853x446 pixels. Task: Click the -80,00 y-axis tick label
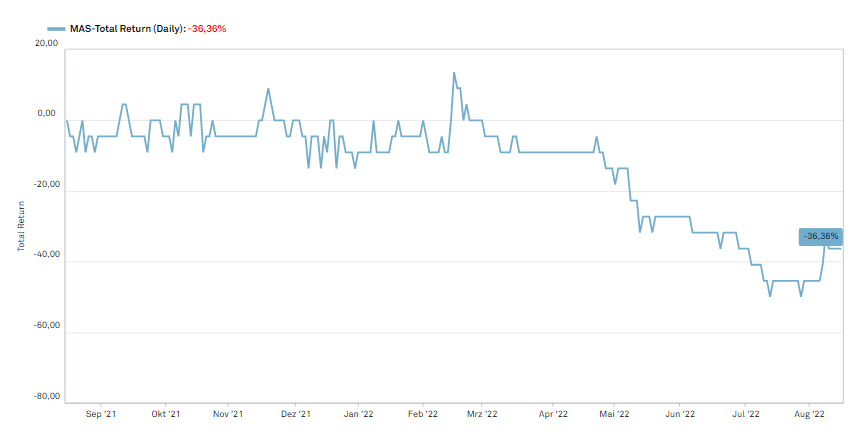click(x=46, y=396)
